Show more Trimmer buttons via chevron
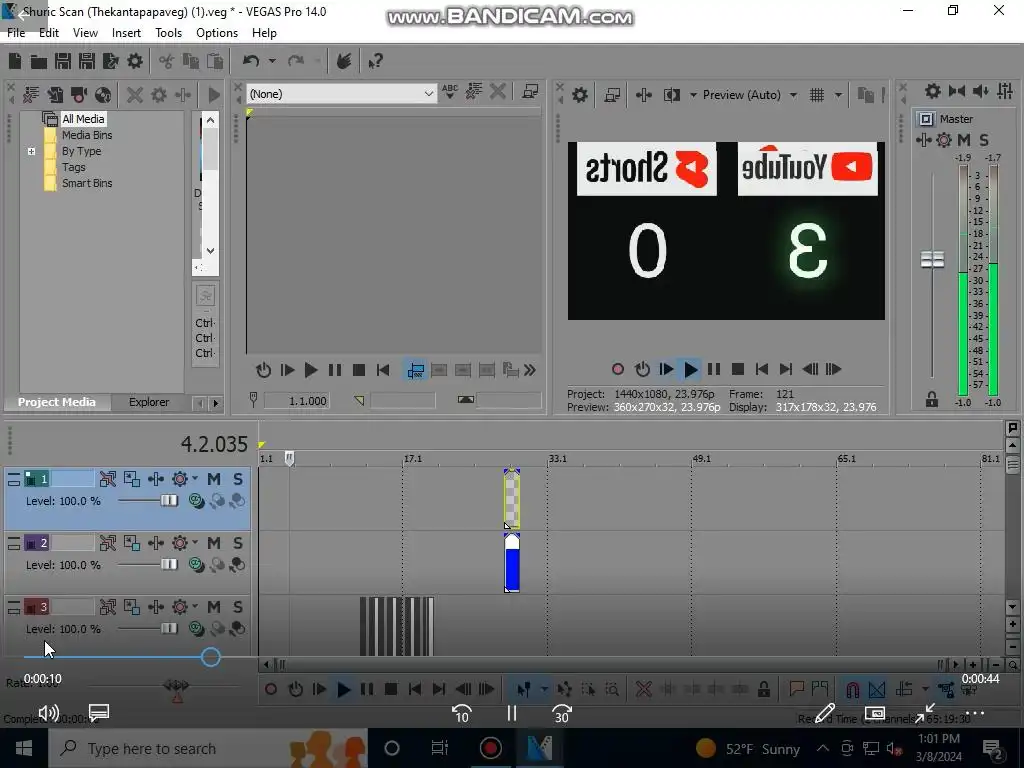Screen dimensions: 1024x768 pyautogui.click(x=530, y=370)
